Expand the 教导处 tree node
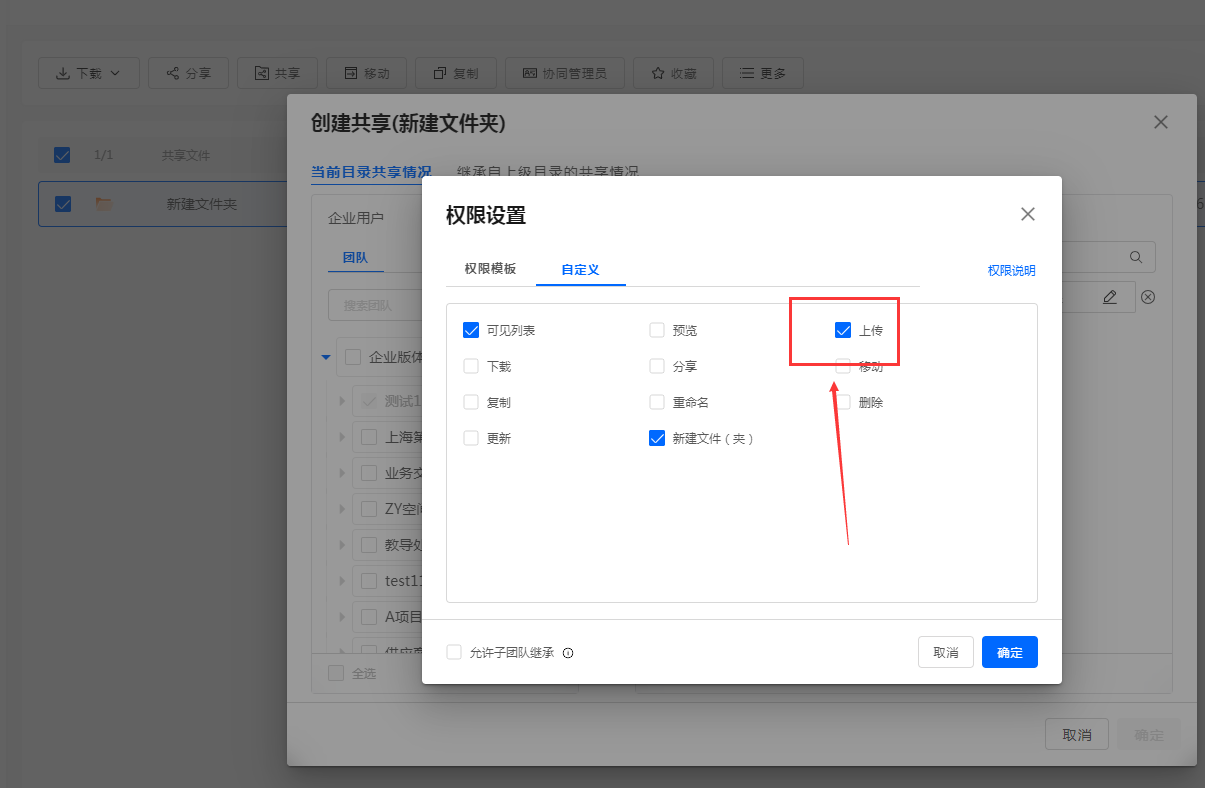The width and height of the screenshot is (1205, 788). [342, 545]
